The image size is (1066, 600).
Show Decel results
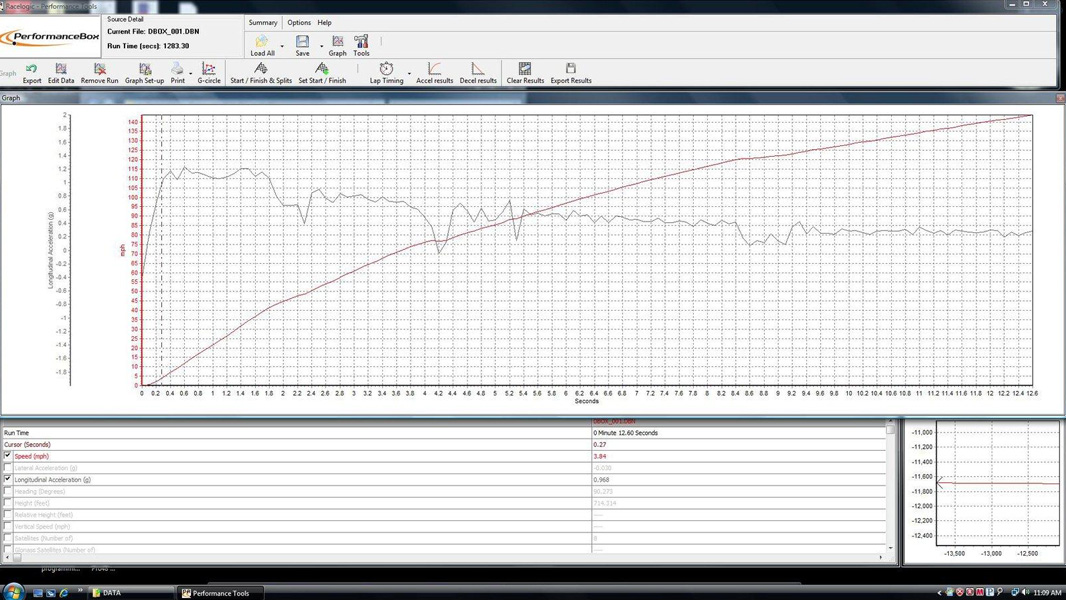[x=478, y=72]
